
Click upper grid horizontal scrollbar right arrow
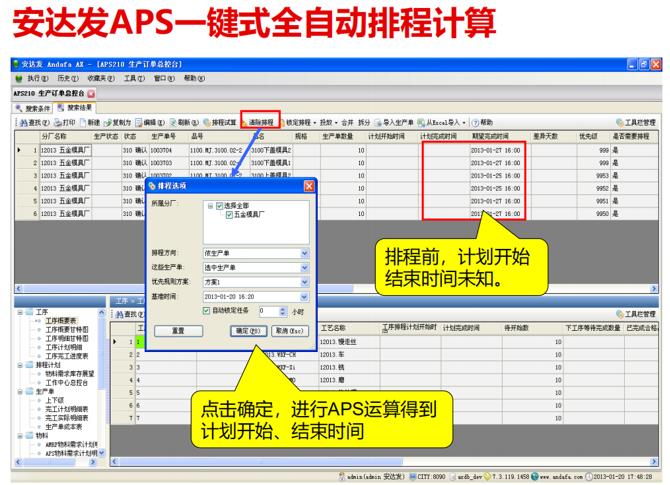coord(654,289)
